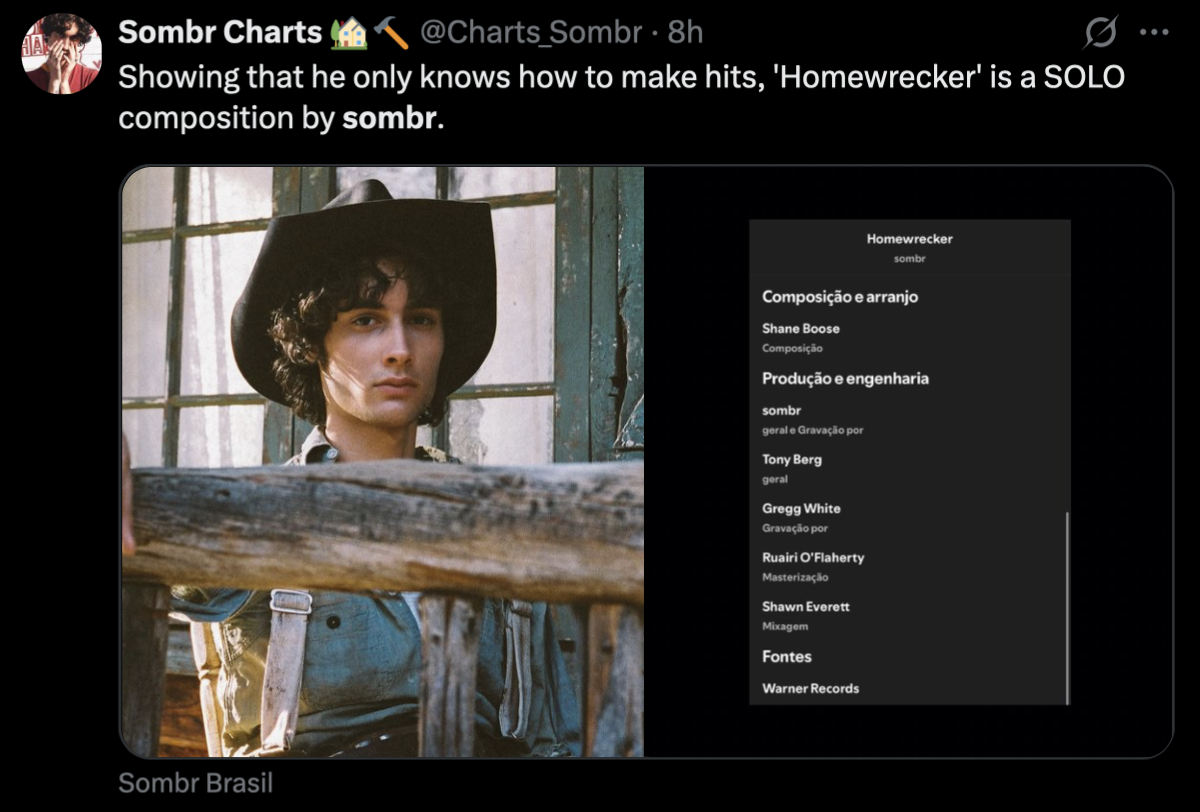This screenshot has width=1200, height=812.
Task: Open the Sombr Charts display name
Action: (220, 33)
